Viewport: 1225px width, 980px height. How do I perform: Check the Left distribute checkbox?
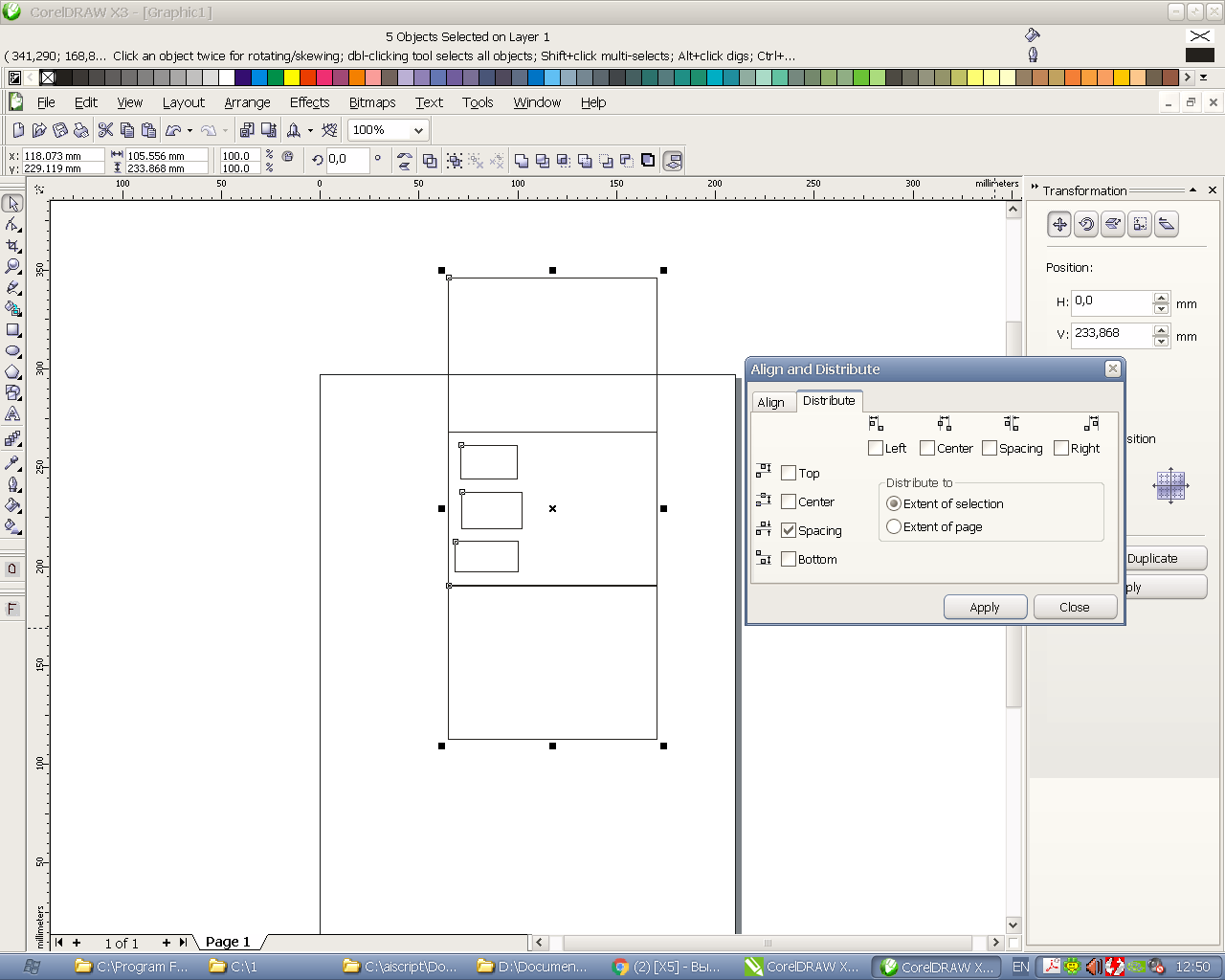pos(876,448)
